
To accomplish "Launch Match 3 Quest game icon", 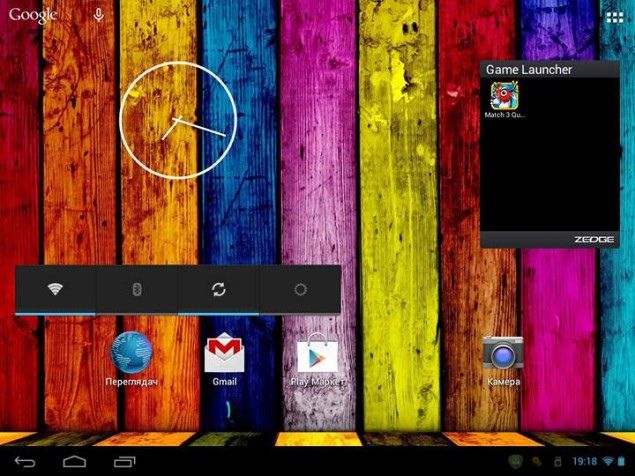I will [504, 97].
